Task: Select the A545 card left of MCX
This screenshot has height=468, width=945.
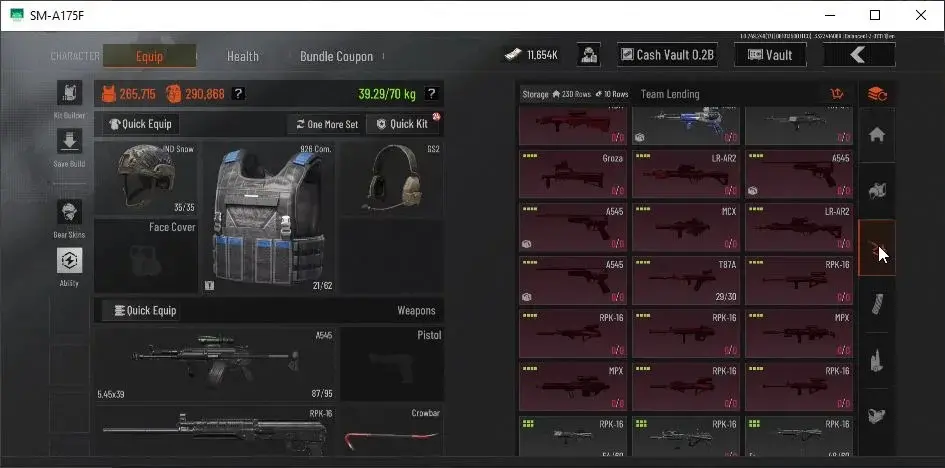Action: point(573,228)
